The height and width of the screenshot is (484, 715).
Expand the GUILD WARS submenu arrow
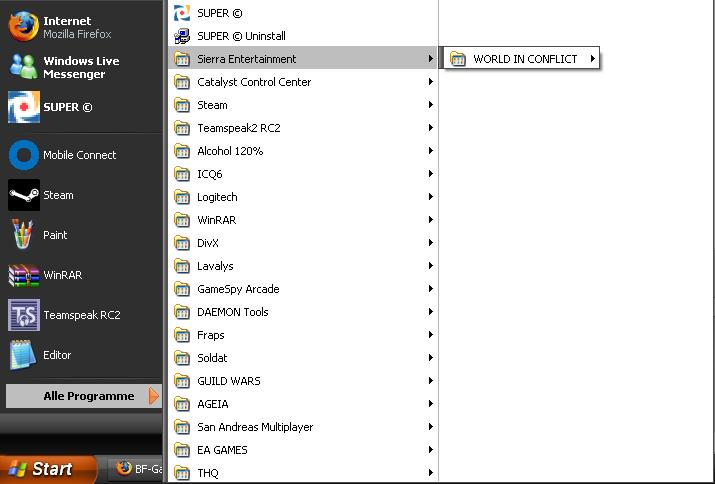click(x=430, y=380)
